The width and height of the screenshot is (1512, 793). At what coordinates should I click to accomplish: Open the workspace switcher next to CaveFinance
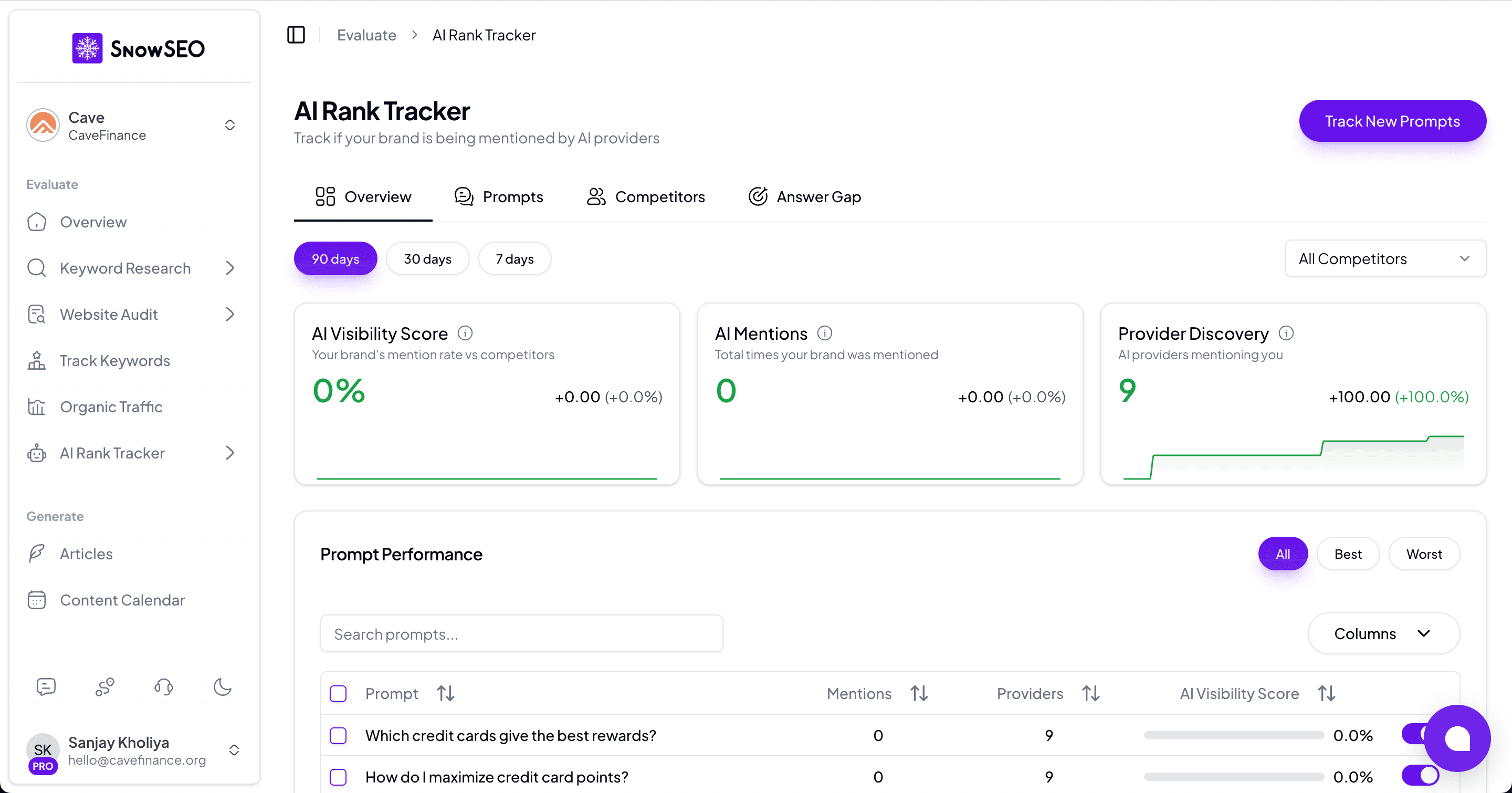(x=229, y=124)
